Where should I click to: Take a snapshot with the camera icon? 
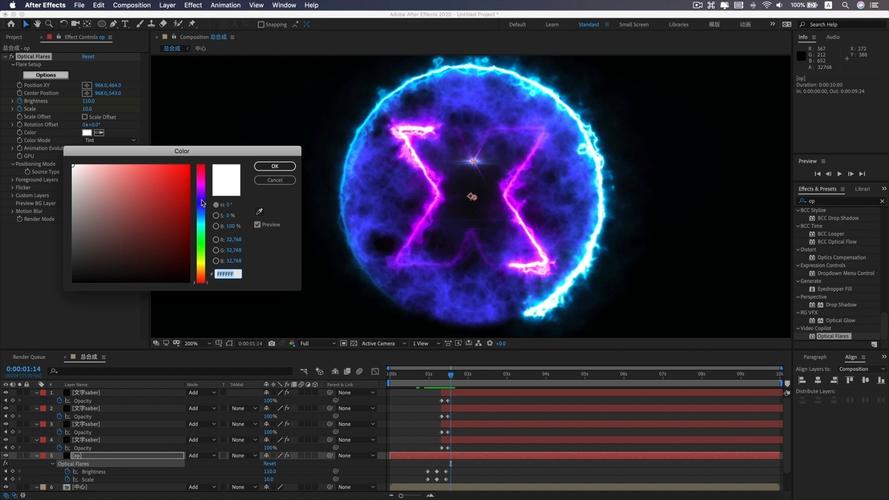coord(272,344)
